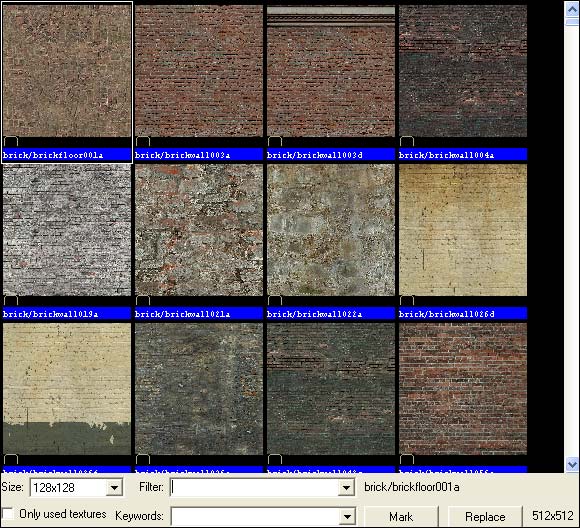
Task: Select the red brick texture below brickwall026d
Action: click(x=463, y=389)
